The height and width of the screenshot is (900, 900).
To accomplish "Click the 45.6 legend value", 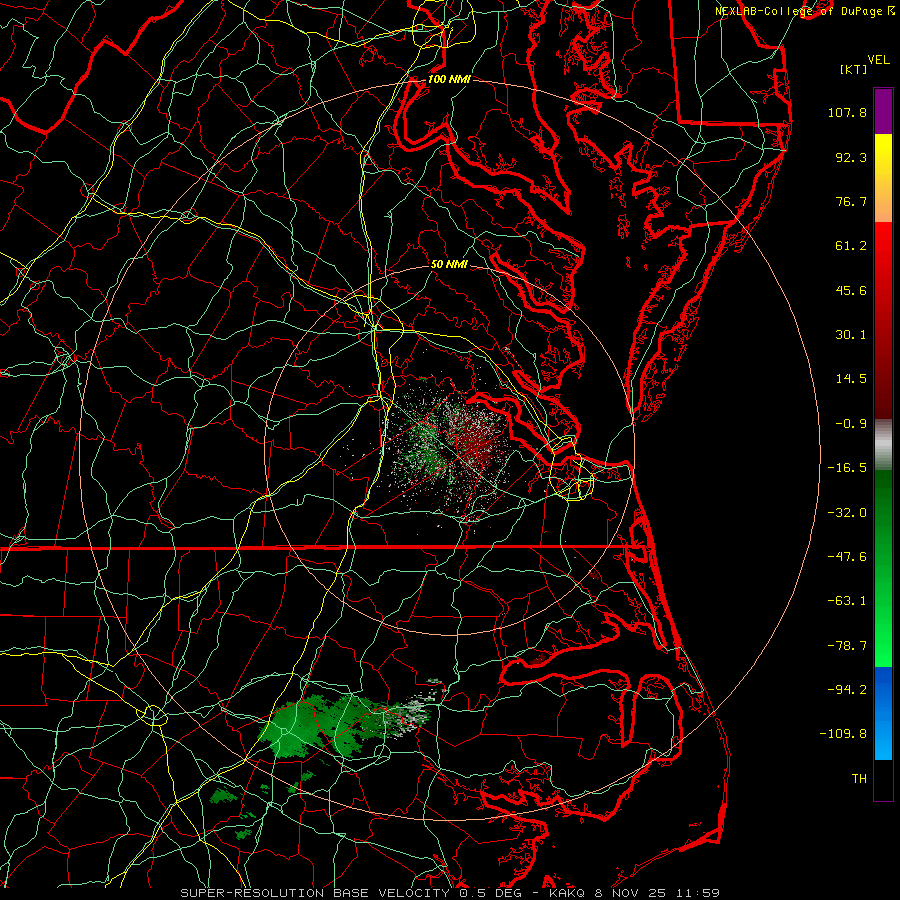I will point(851,290).
